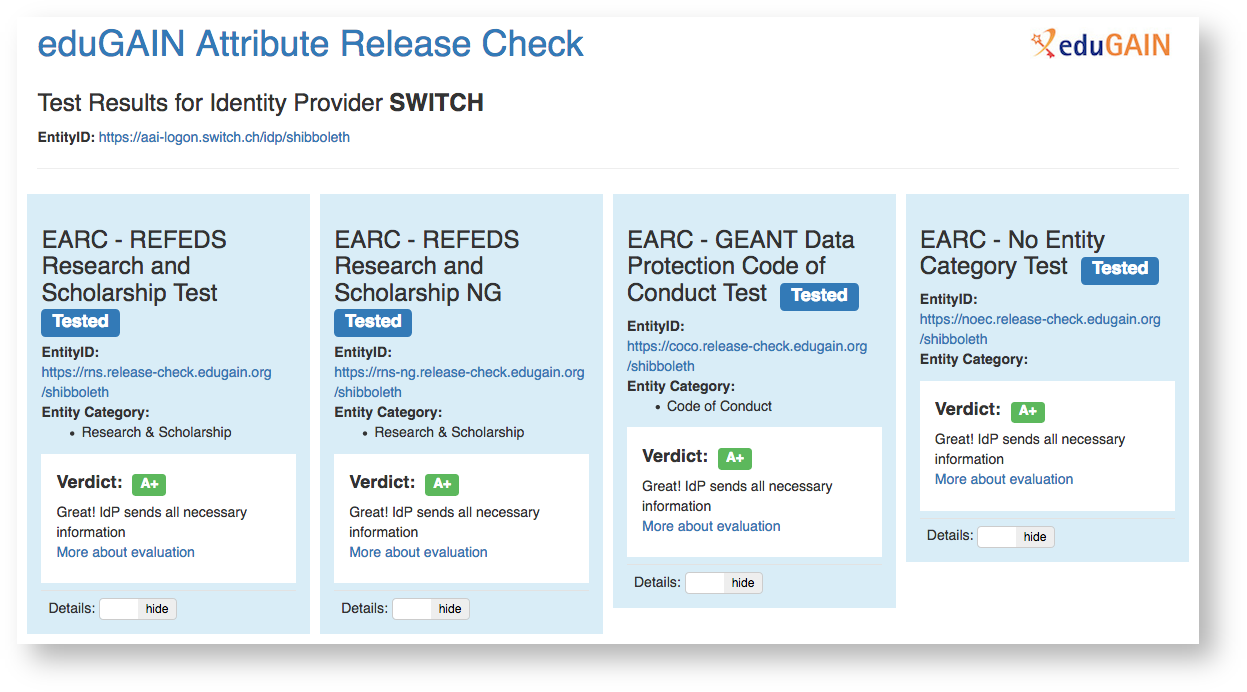Click A+ verdict badge in Research and Scholarship NG

click(442, 484)
